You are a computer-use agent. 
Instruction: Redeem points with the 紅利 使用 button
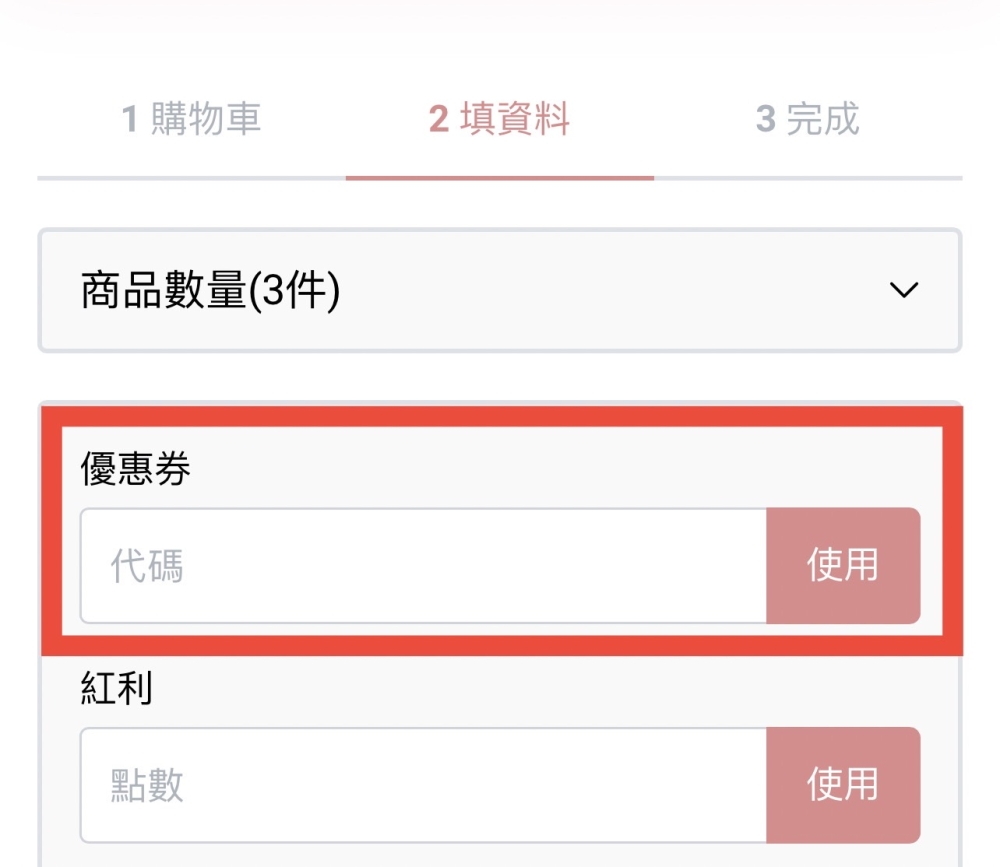[x=843, y=785]
